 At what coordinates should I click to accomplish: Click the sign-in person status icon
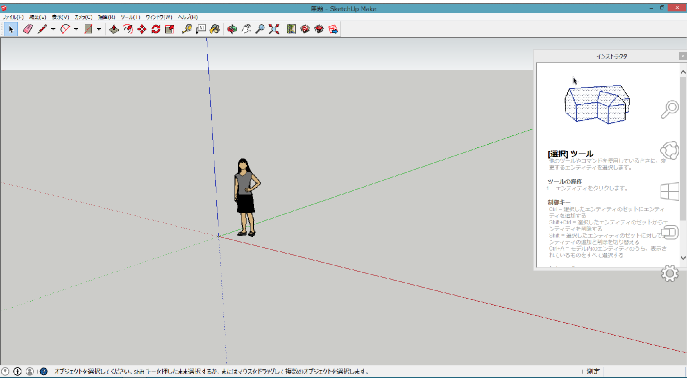coord(29,371)
